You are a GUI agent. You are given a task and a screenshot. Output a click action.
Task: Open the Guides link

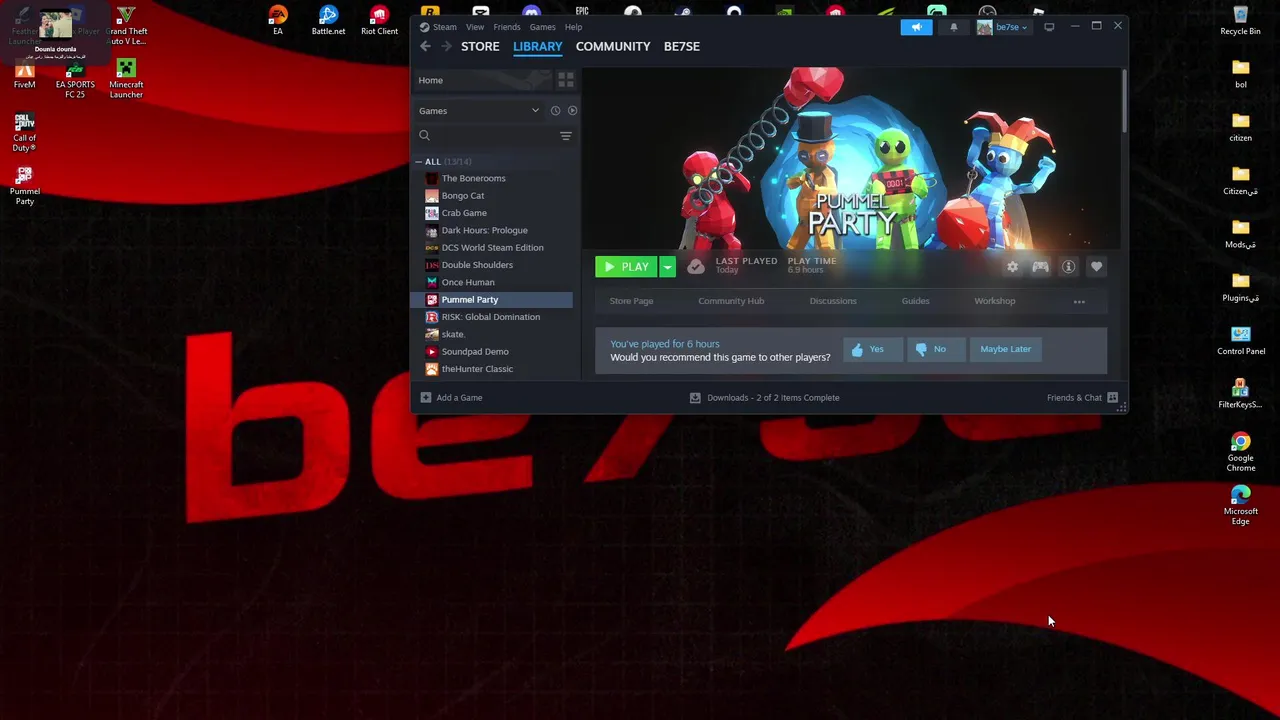pyautogui.click(x=915, y=301)
